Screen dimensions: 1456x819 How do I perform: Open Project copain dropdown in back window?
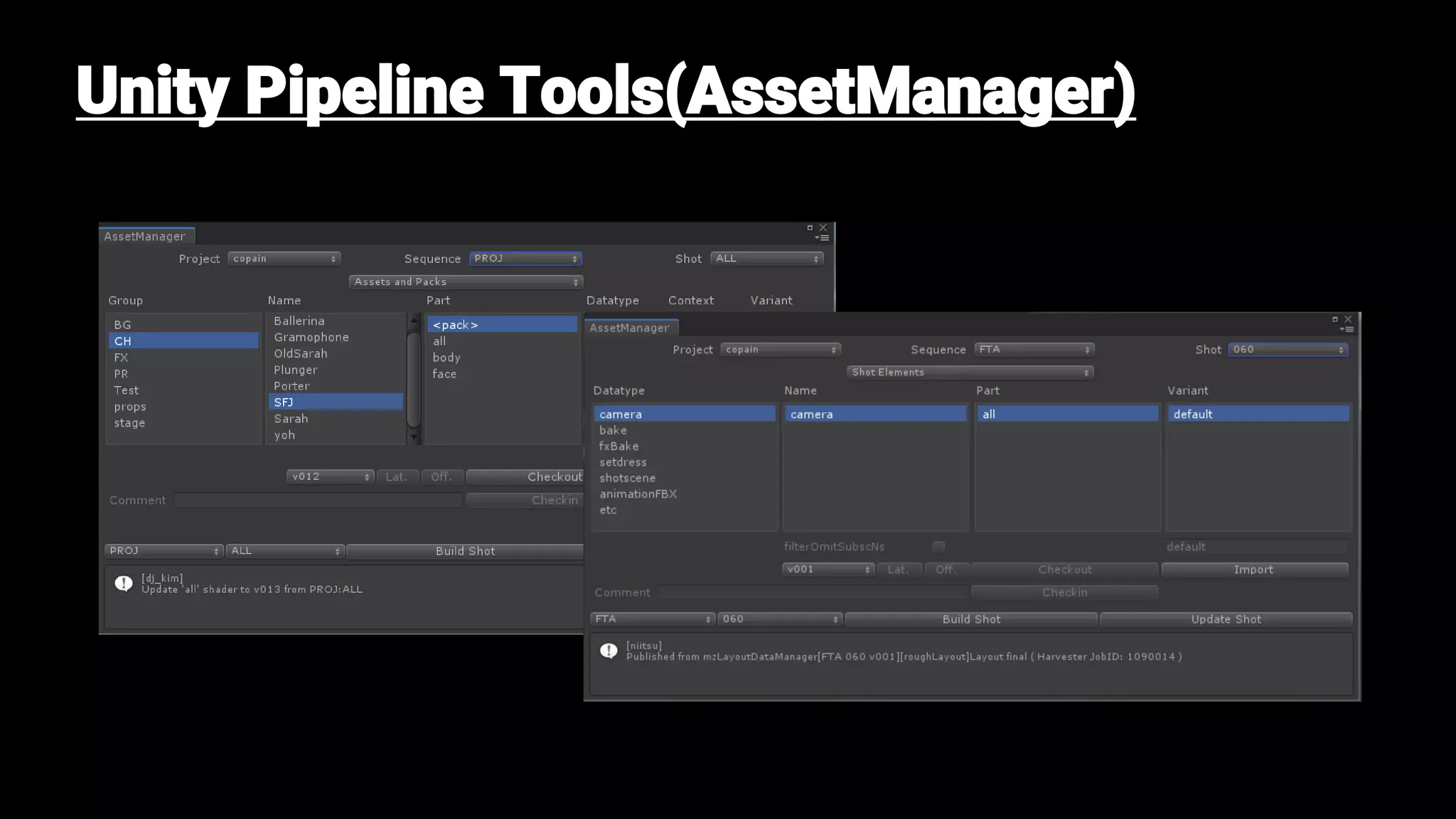point(284,259)
